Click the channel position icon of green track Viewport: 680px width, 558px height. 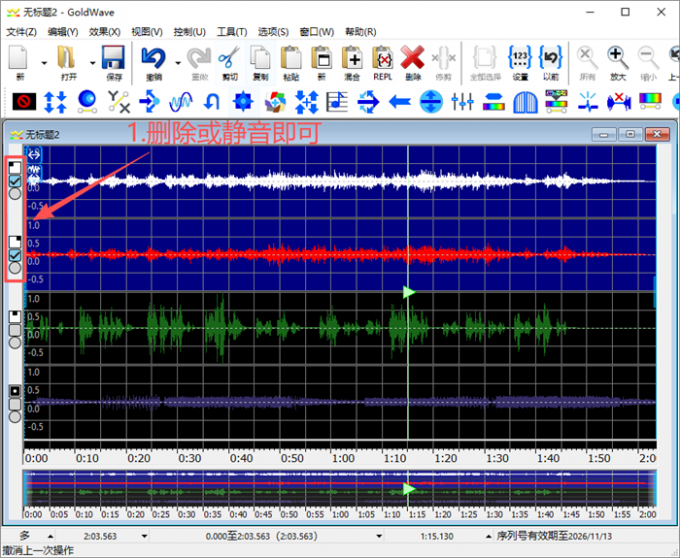(x=15, y=317)
